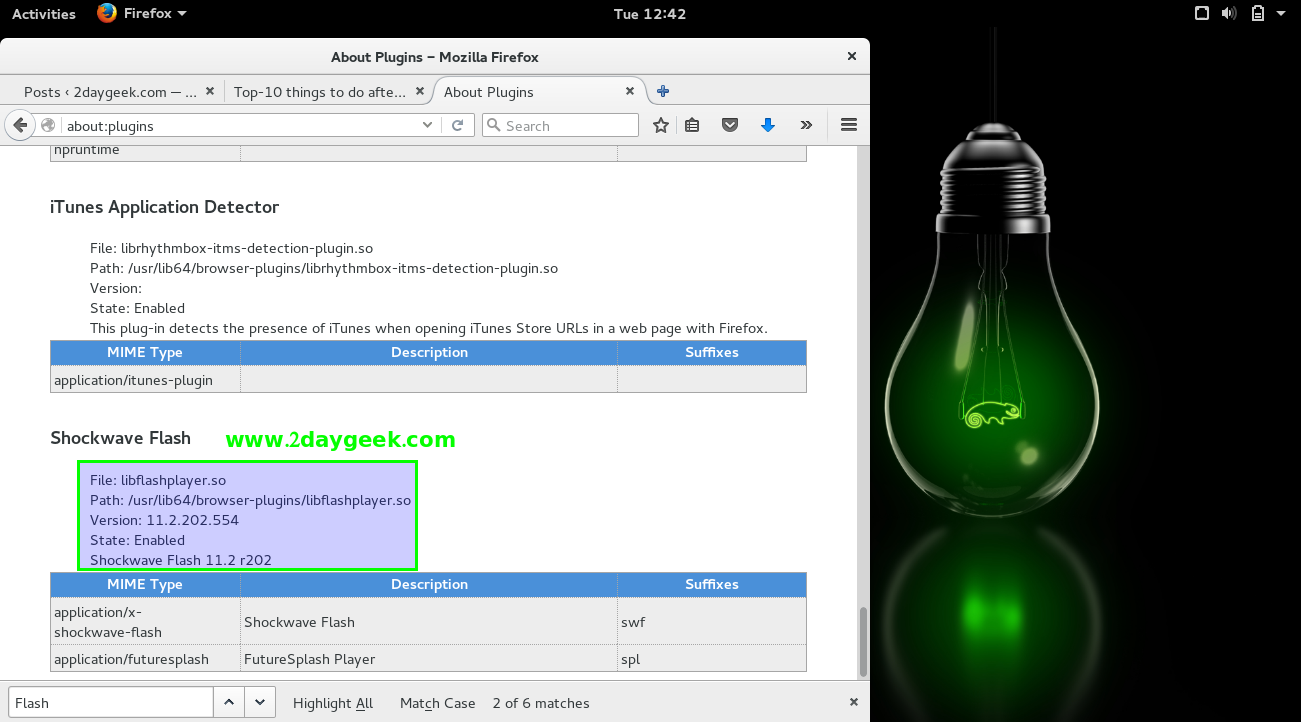The width and height of the screenshot is (1301, 722).
Task: Click the vertical page scrollbar thumb
Action: coord(864,640)
